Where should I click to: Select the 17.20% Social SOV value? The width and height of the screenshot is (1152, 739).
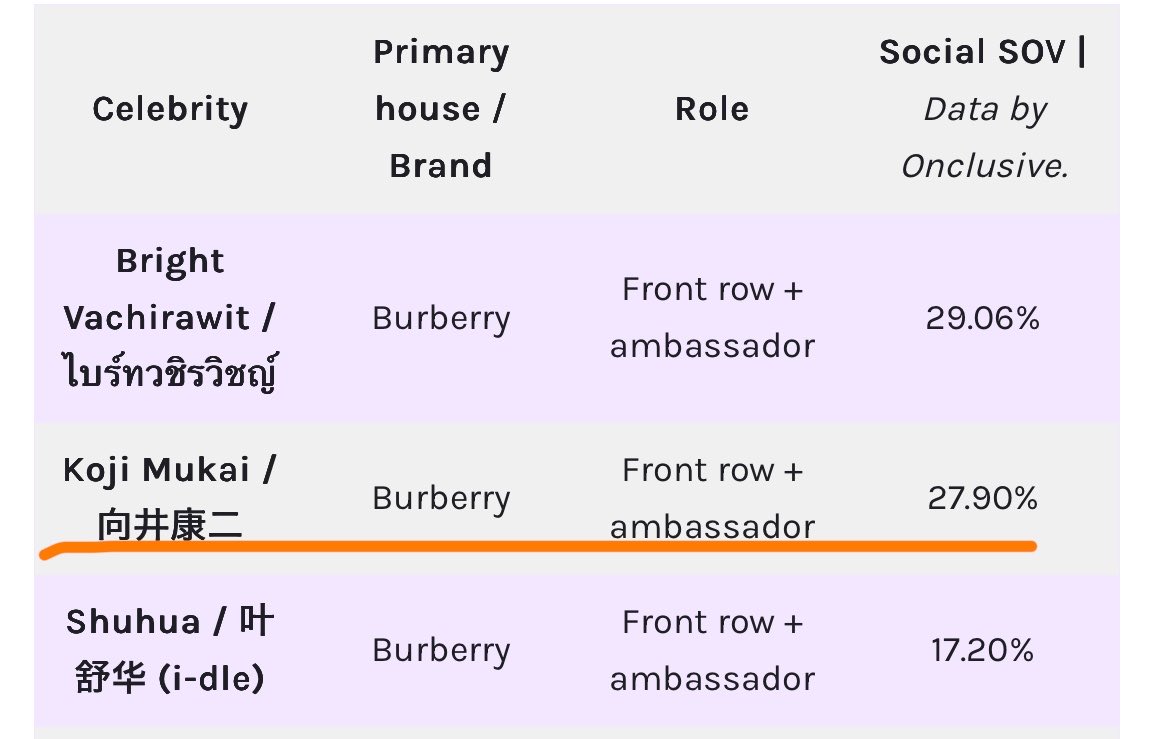982,650
